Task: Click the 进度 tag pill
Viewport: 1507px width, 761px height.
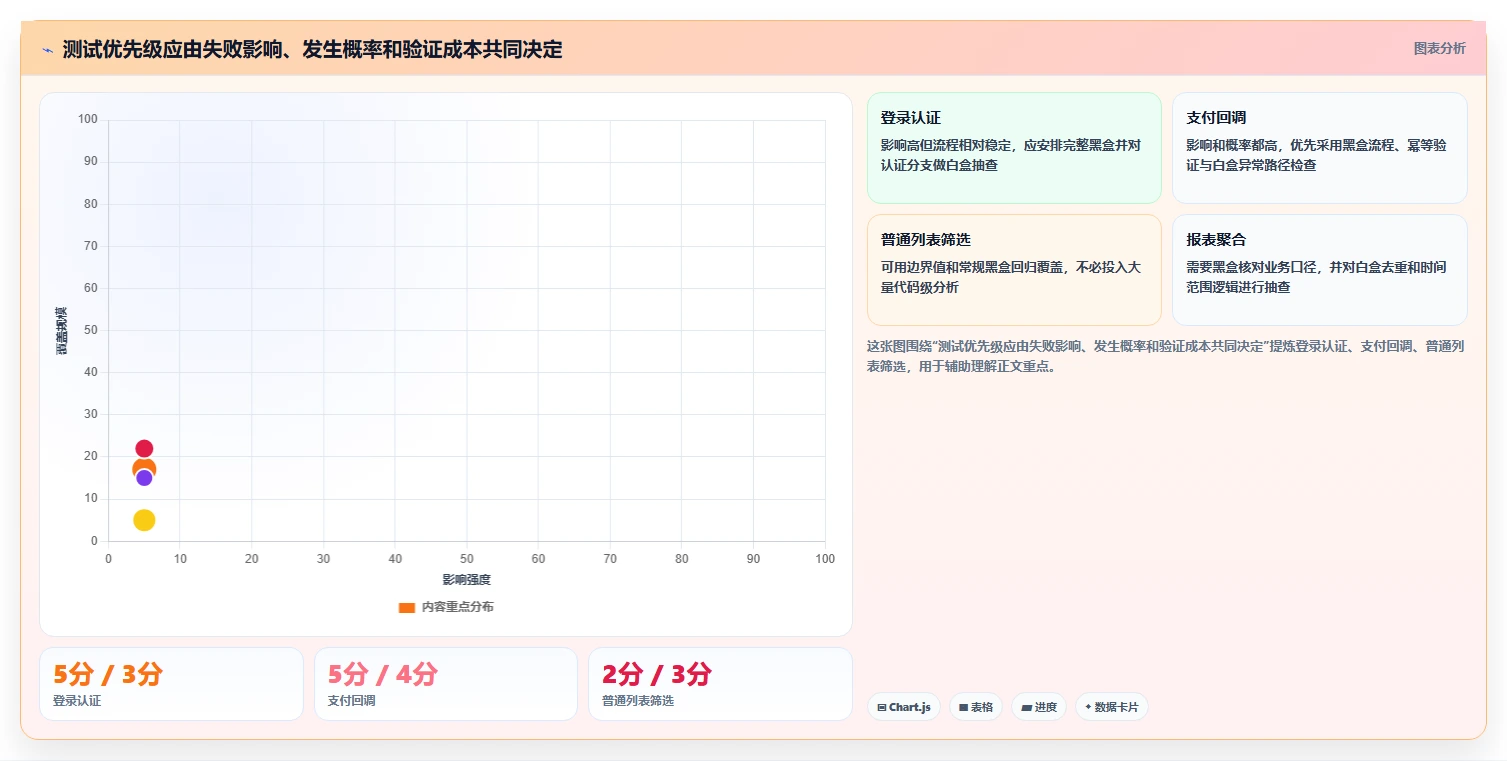Action: [x=1039, y=707]
